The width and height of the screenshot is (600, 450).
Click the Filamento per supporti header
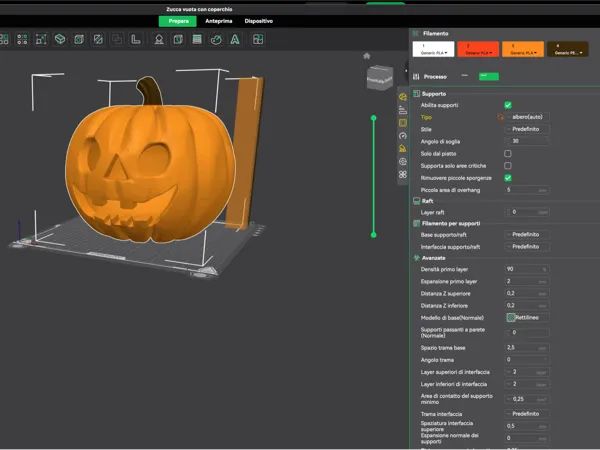pos(451,223)
